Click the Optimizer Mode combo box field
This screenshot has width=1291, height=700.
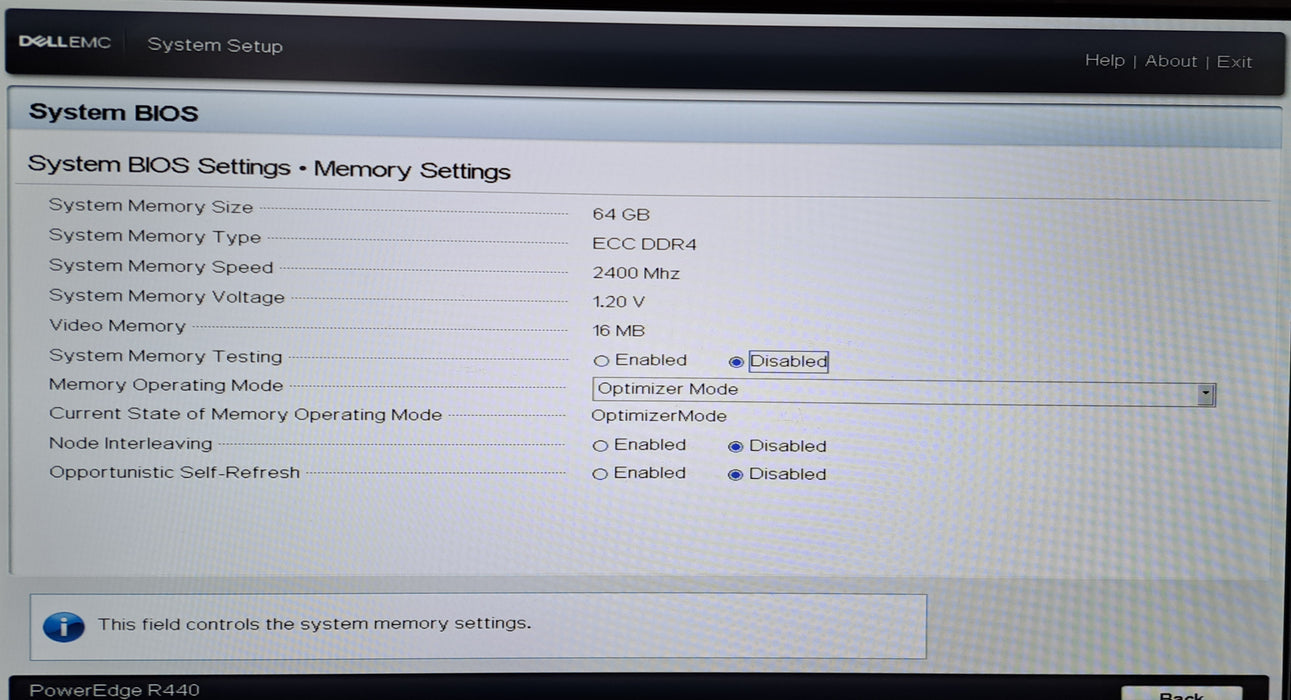click(904, 391)
